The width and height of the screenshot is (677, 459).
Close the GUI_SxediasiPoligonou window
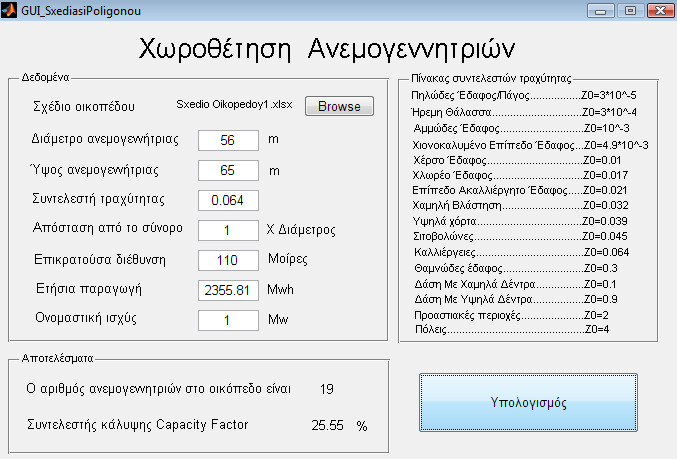click(x=661, y=10)
